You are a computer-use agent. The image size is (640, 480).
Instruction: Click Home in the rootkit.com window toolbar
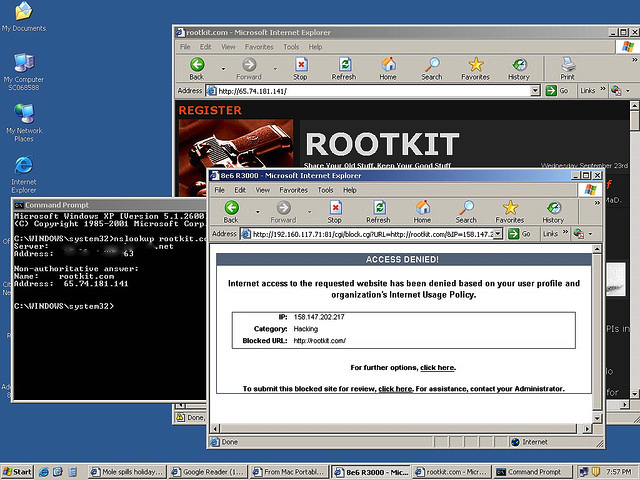(x=388, y=69)
